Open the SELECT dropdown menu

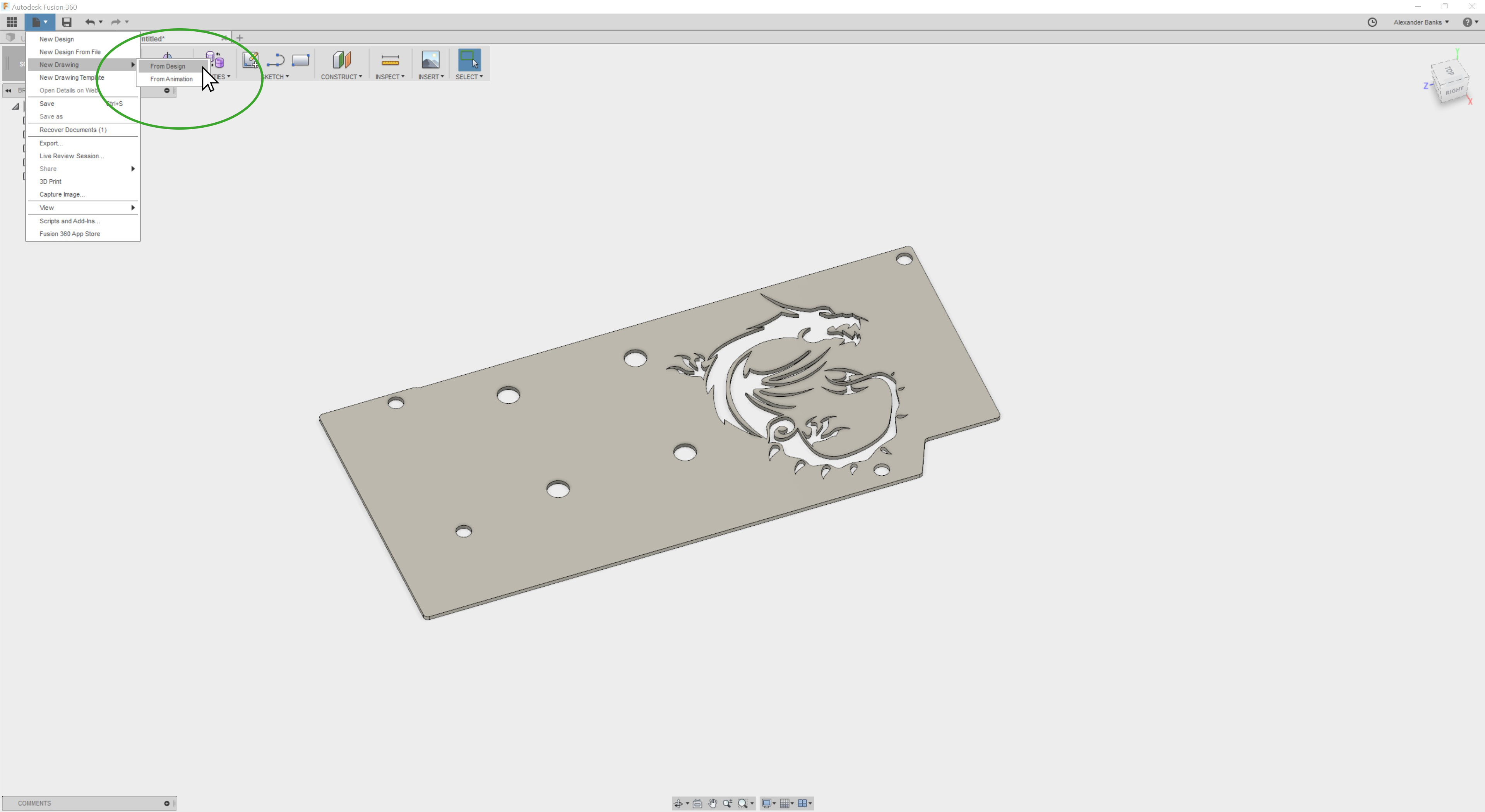point(469,77)
